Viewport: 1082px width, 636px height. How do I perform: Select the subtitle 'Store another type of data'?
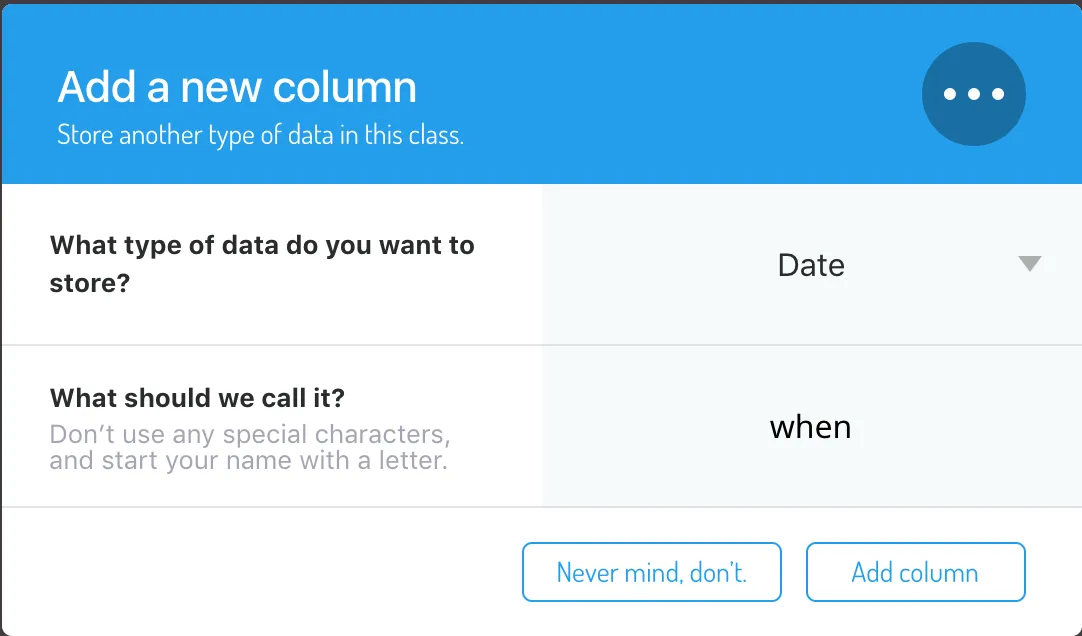pyautogui.click(x=260, y=135)
